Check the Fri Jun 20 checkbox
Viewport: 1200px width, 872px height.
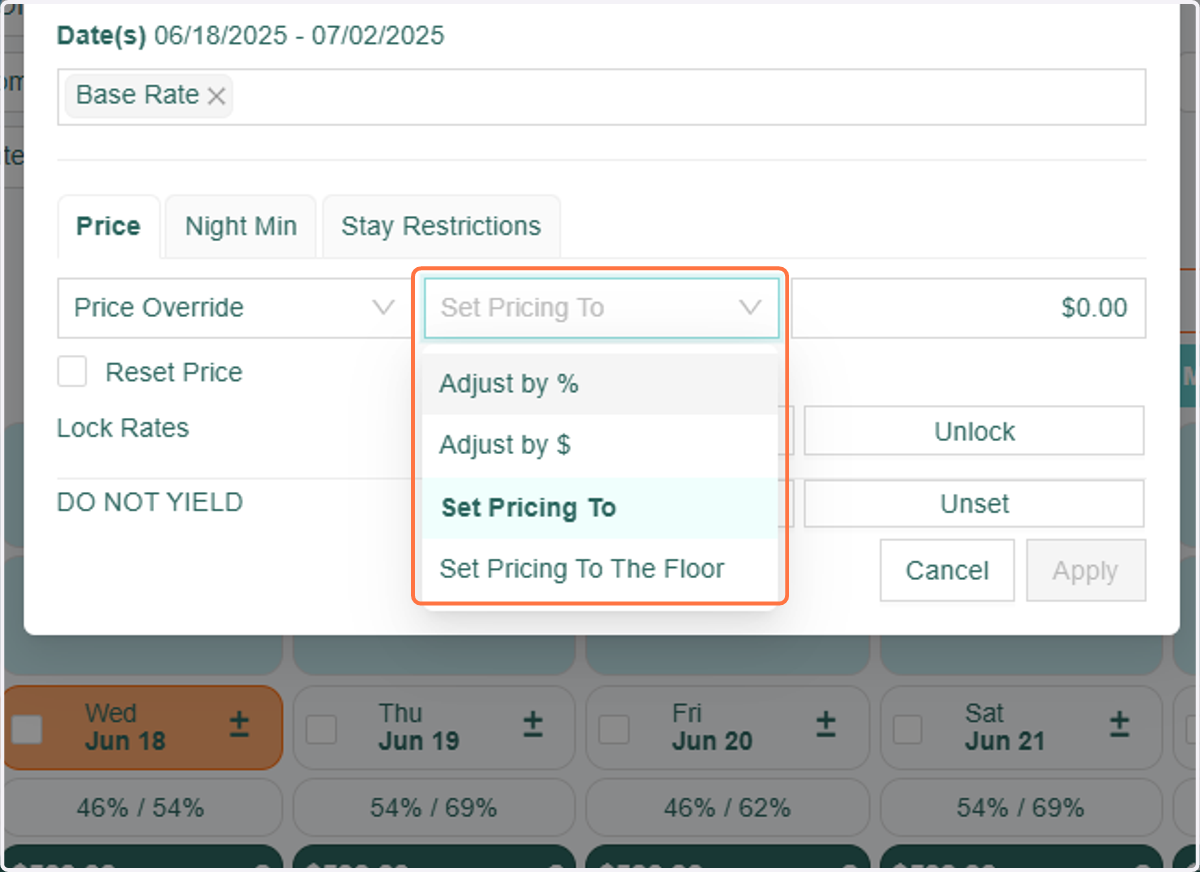click(614, 729)
